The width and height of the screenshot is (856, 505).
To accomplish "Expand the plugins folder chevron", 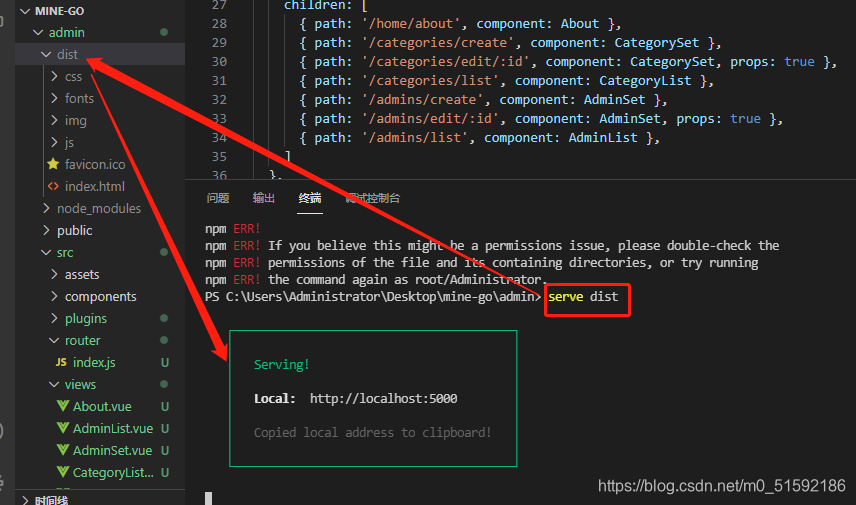I will (54, 318).
